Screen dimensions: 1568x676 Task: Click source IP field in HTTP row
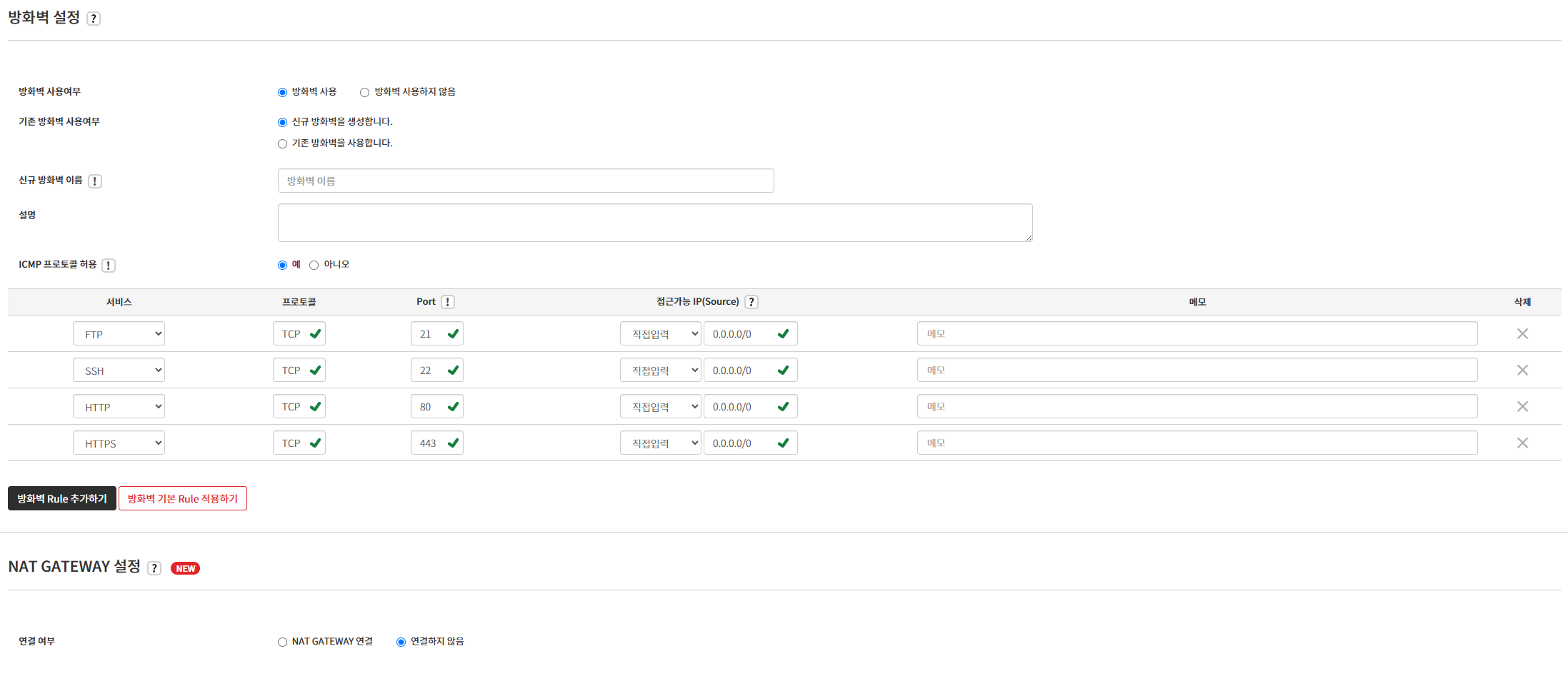pos(751,406)
